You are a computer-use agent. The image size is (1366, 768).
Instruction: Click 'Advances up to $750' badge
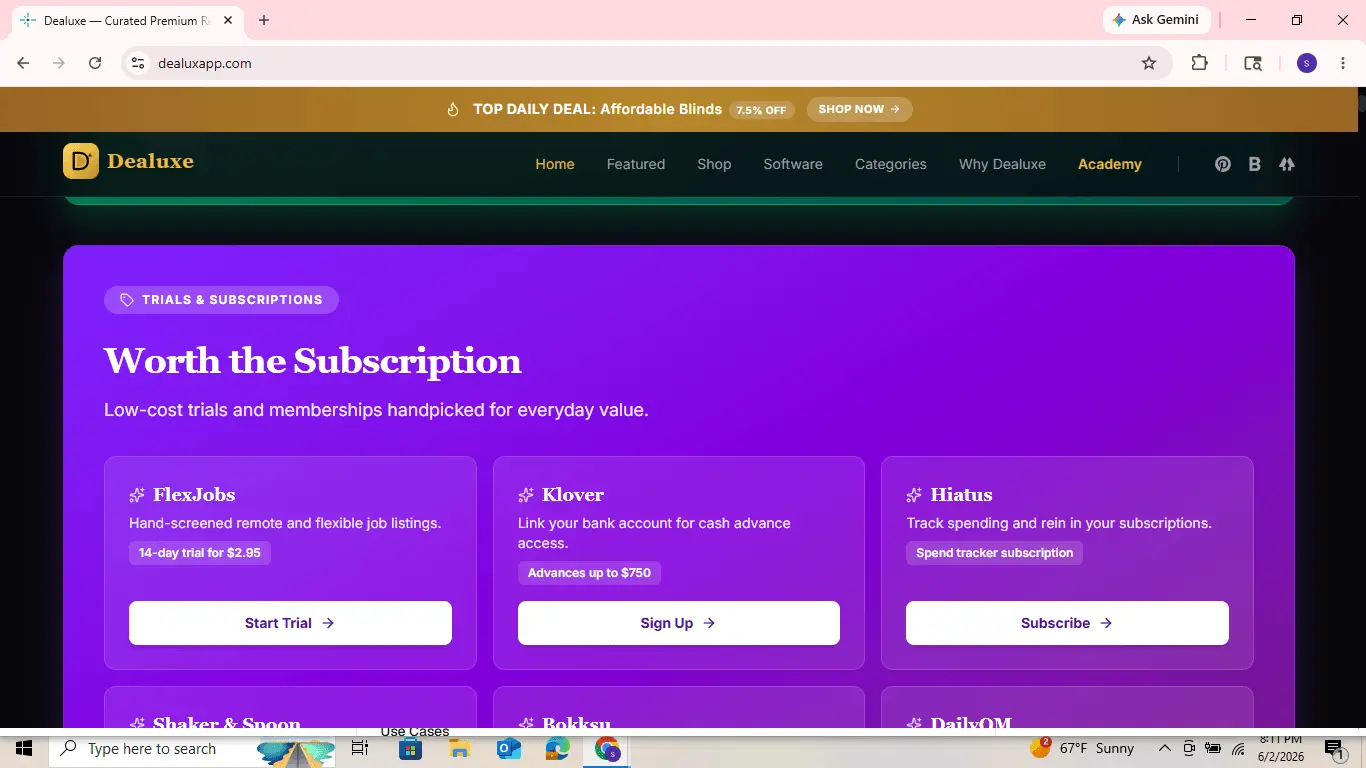click(x=589, y=573)
